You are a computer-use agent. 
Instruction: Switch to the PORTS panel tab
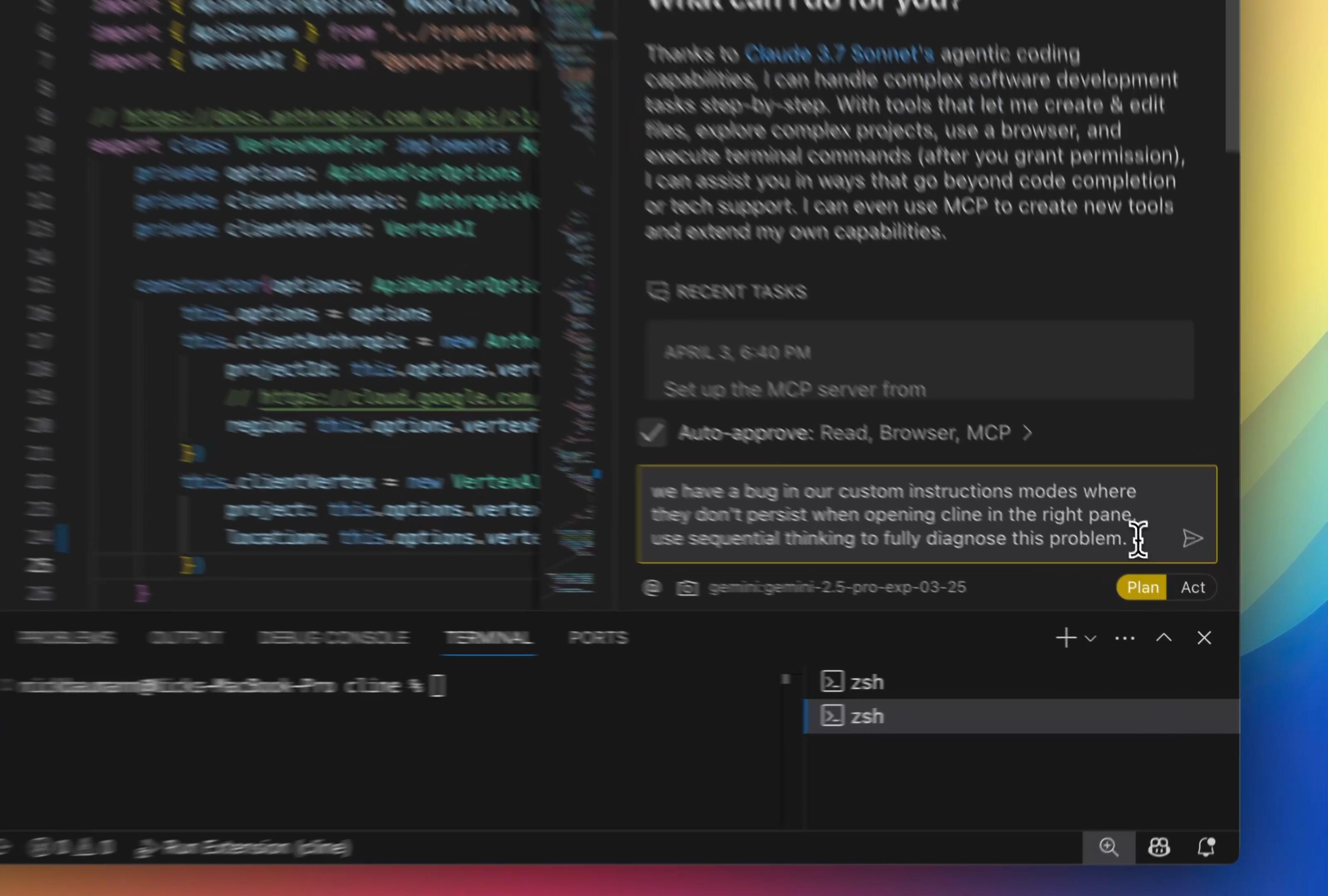coord(598,638)
